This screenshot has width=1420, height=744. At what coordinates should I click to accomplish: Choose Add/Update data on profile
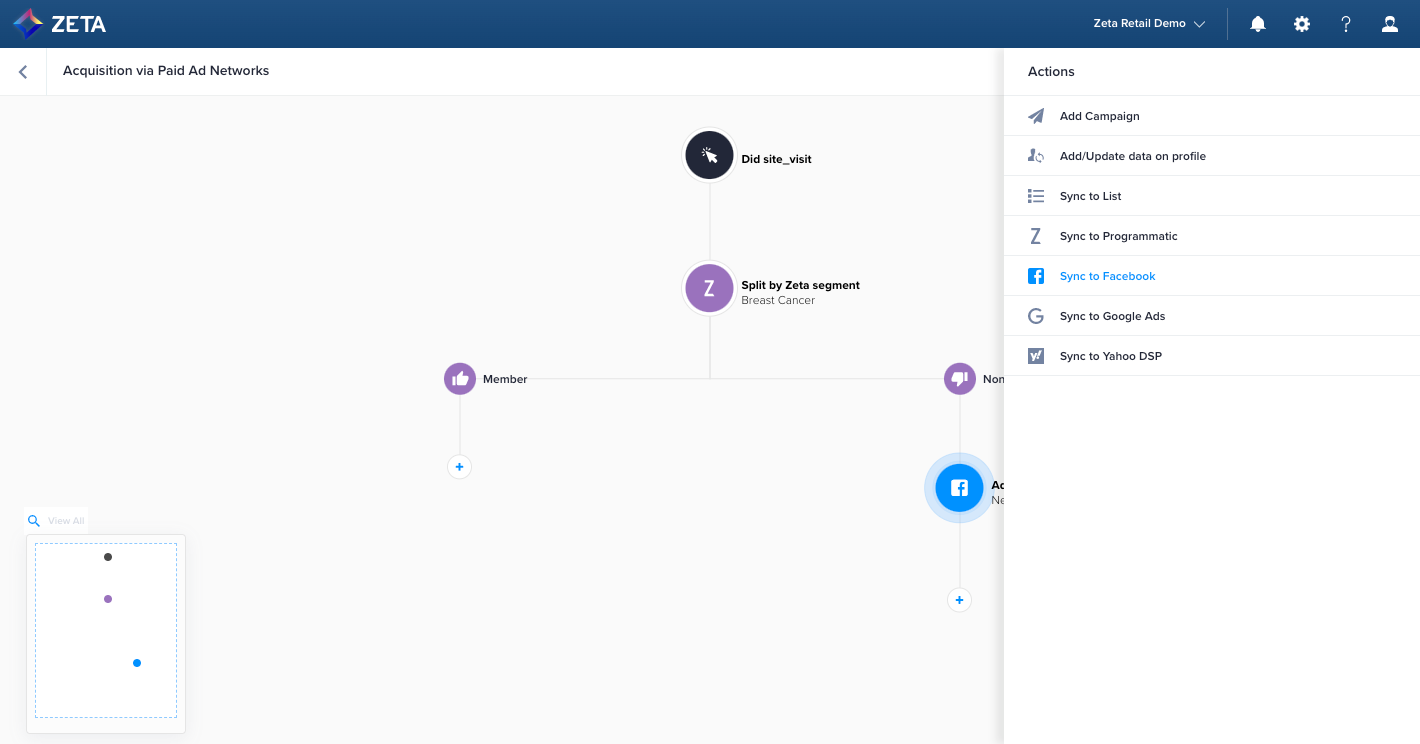(1132, 156)
